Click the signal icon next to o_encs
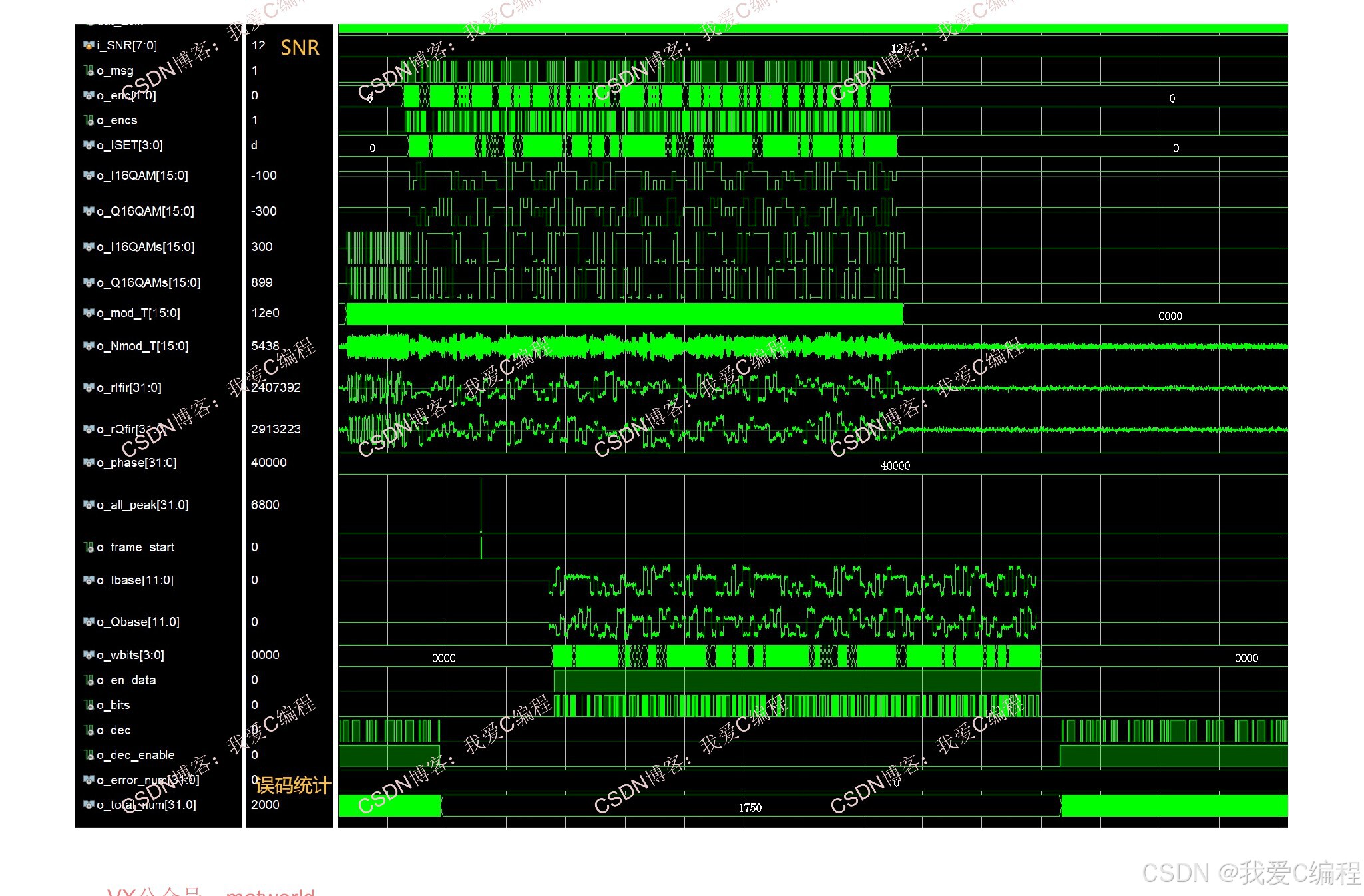The width and height of the screenshot is (1364, 896). [89, 120]
